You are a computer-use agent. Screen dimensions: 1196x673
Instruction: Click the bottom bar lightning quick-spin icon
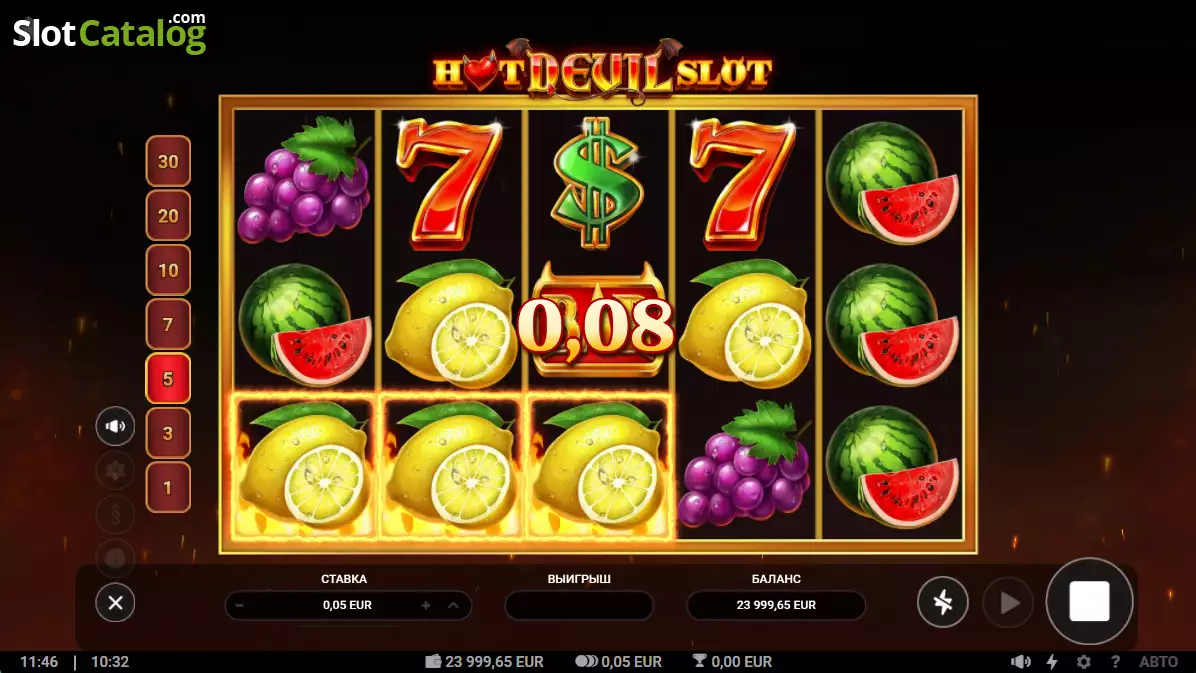pyautogui.click(x=1052, y=662)
